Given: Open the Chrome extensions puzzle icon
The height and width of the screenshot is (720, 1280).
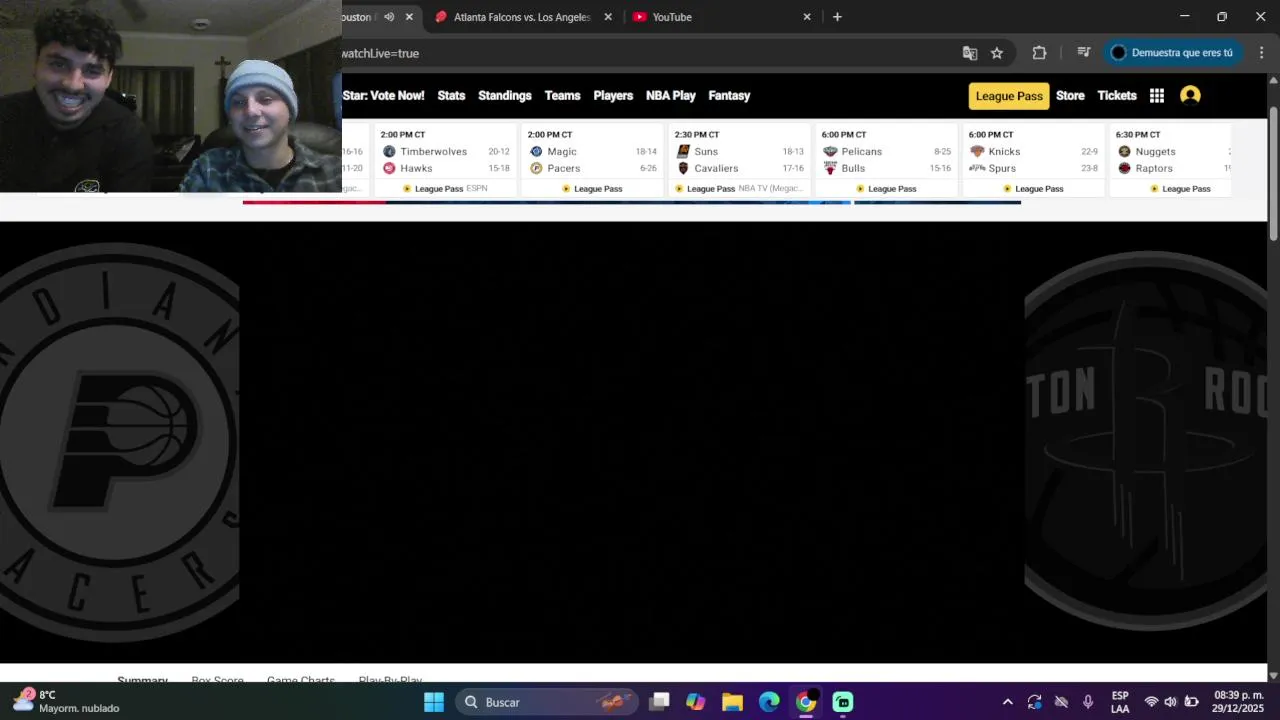Looking at the screenshot, I should (1039, 53).
